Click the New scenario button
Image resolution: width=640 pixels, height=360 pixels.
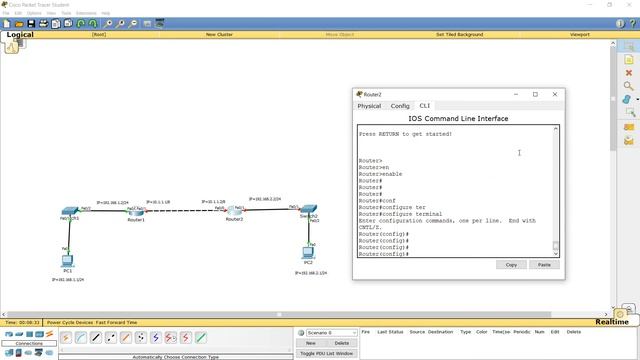(x=311, y=343)
